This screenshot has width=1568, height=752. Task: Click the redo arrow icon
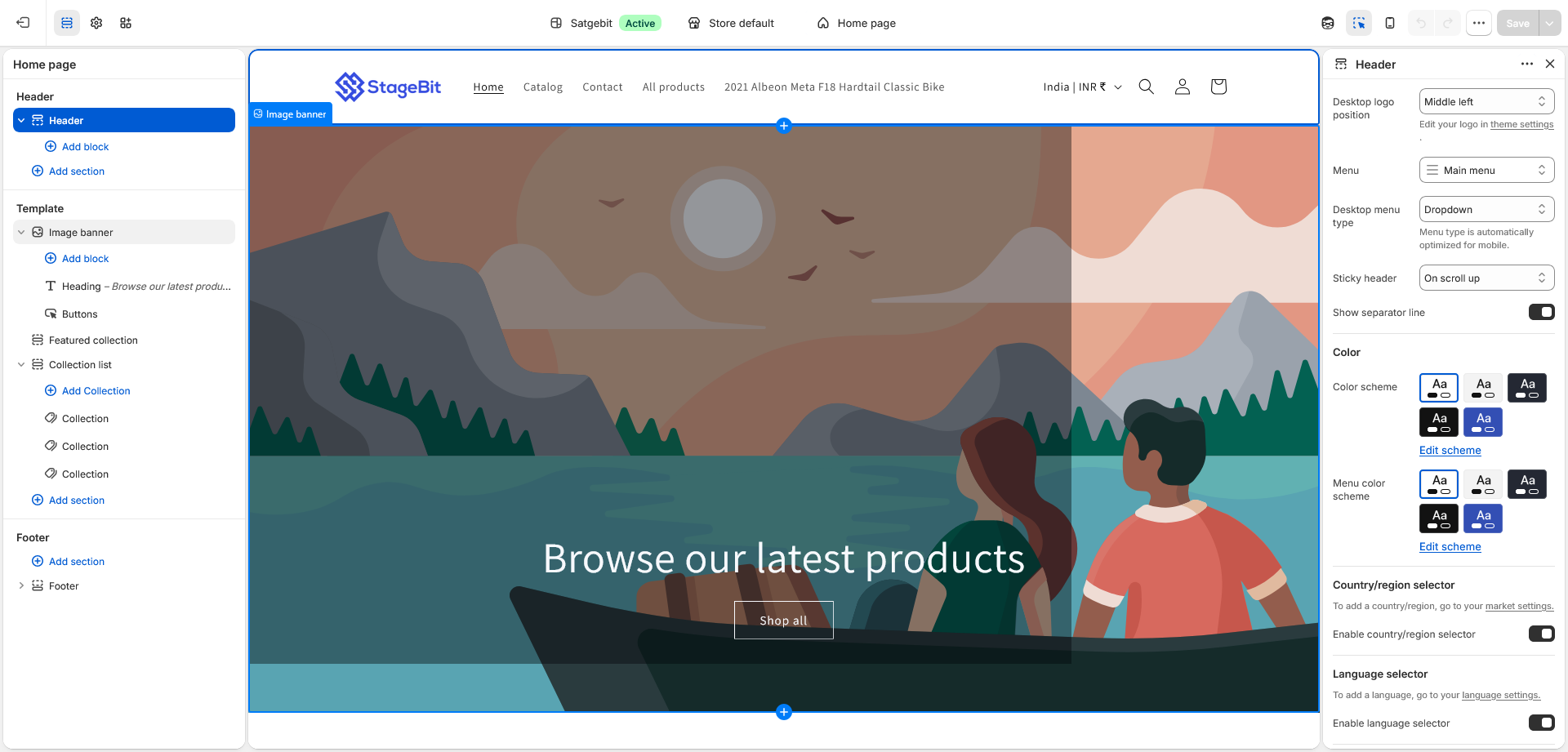[x=1448, y=23]
